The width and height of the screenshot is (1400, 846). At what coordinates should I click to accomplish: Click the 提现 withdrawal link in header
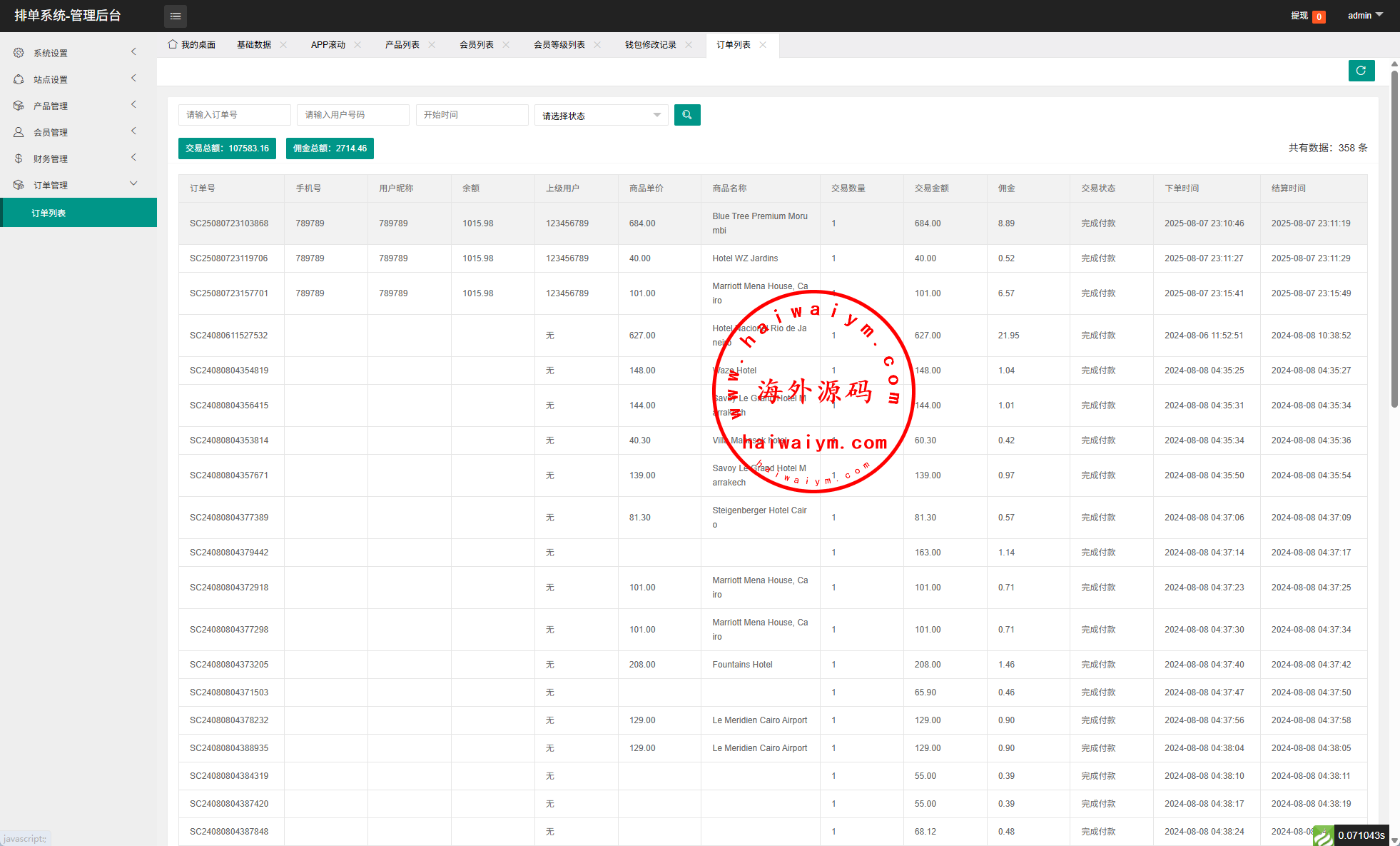[x=1299, y=16]
